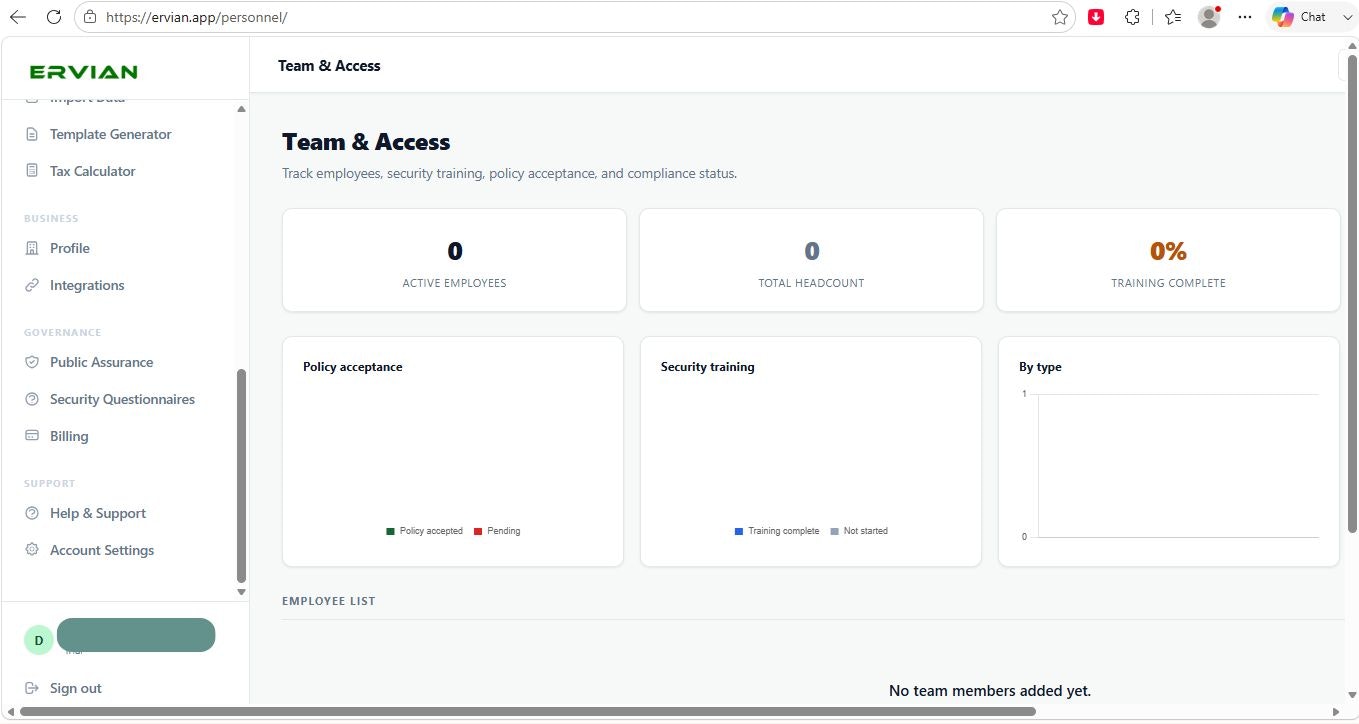Click the page subtitle about tracking employees
1359x724 pixels.
point(510,173)
